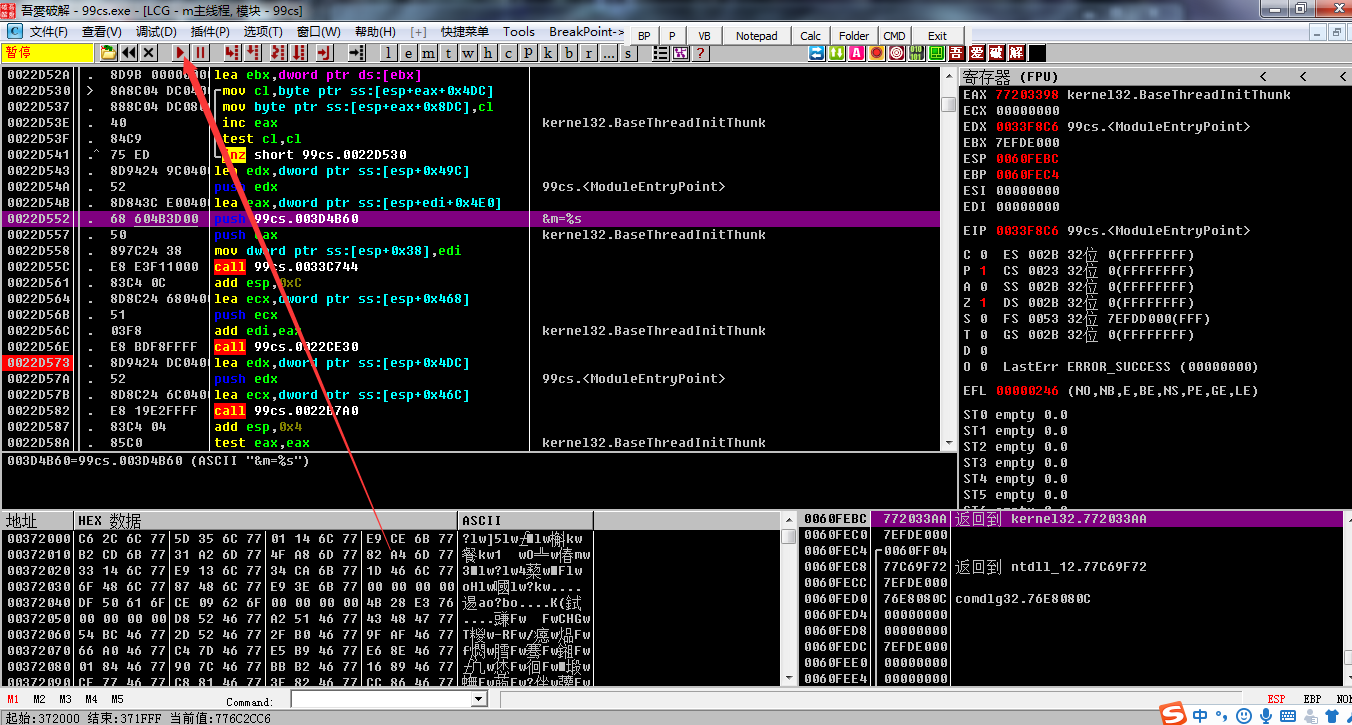
Task: Click the green arrows plugin icon
Action: 836,53
